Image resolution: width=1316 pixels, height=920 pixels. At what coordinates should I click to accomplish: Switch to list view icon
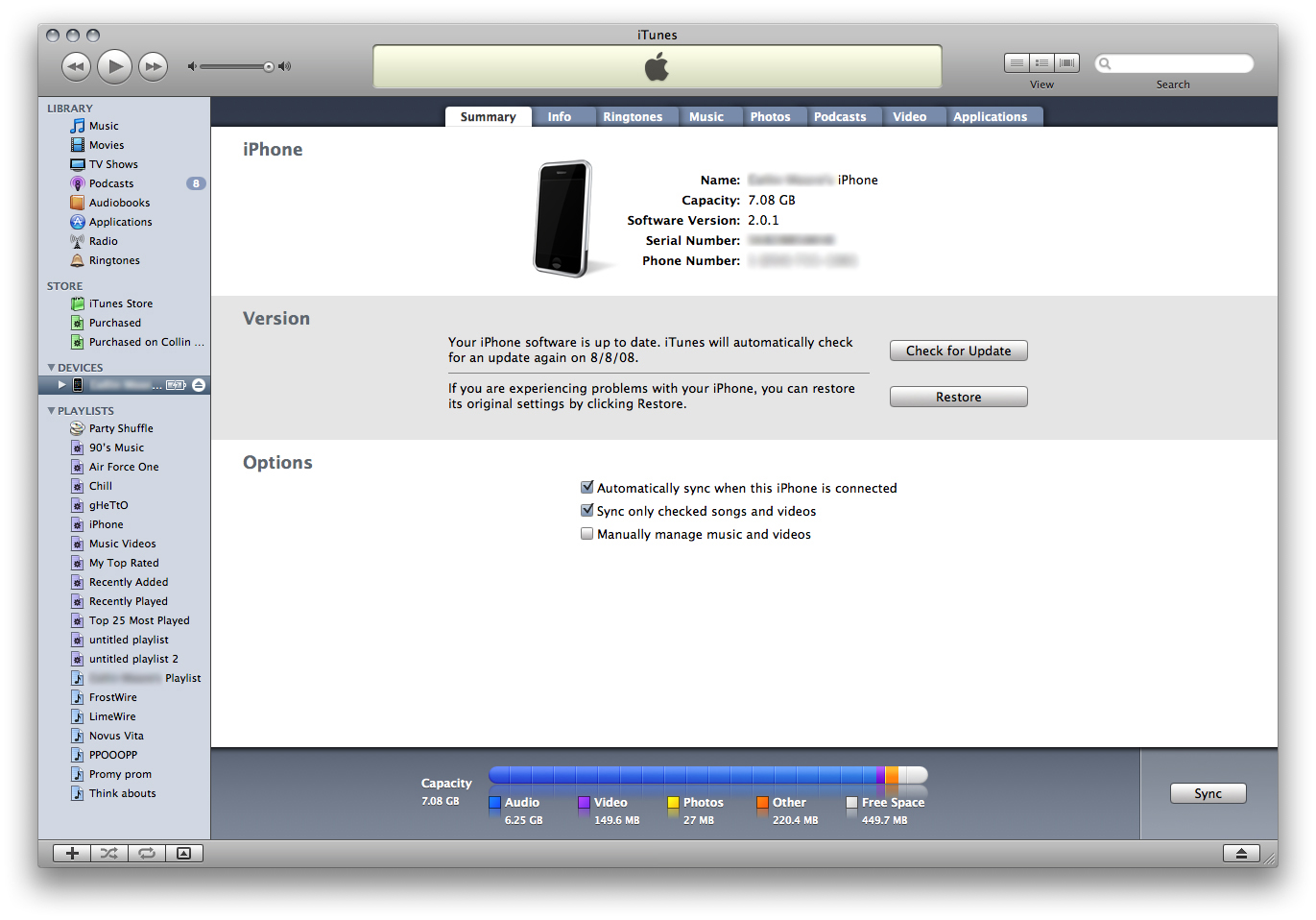click(1017, 63)
